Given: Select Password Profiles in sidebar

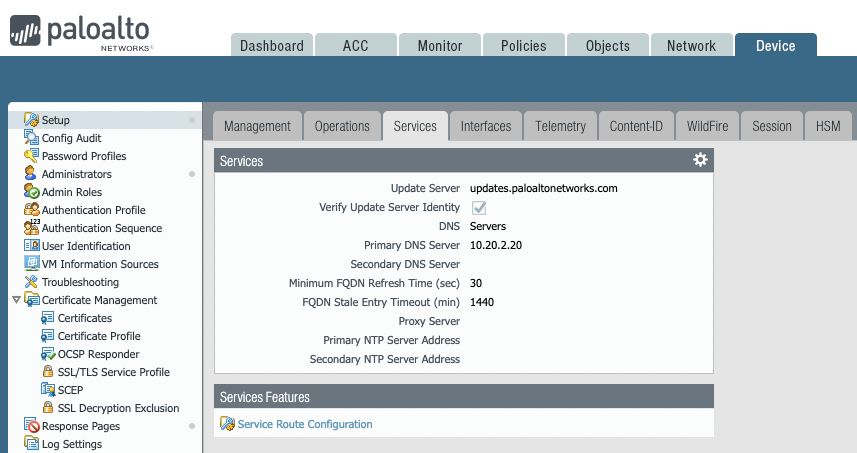Looking at the screenshot, I should pyautogui.click(x=84, y=156).
